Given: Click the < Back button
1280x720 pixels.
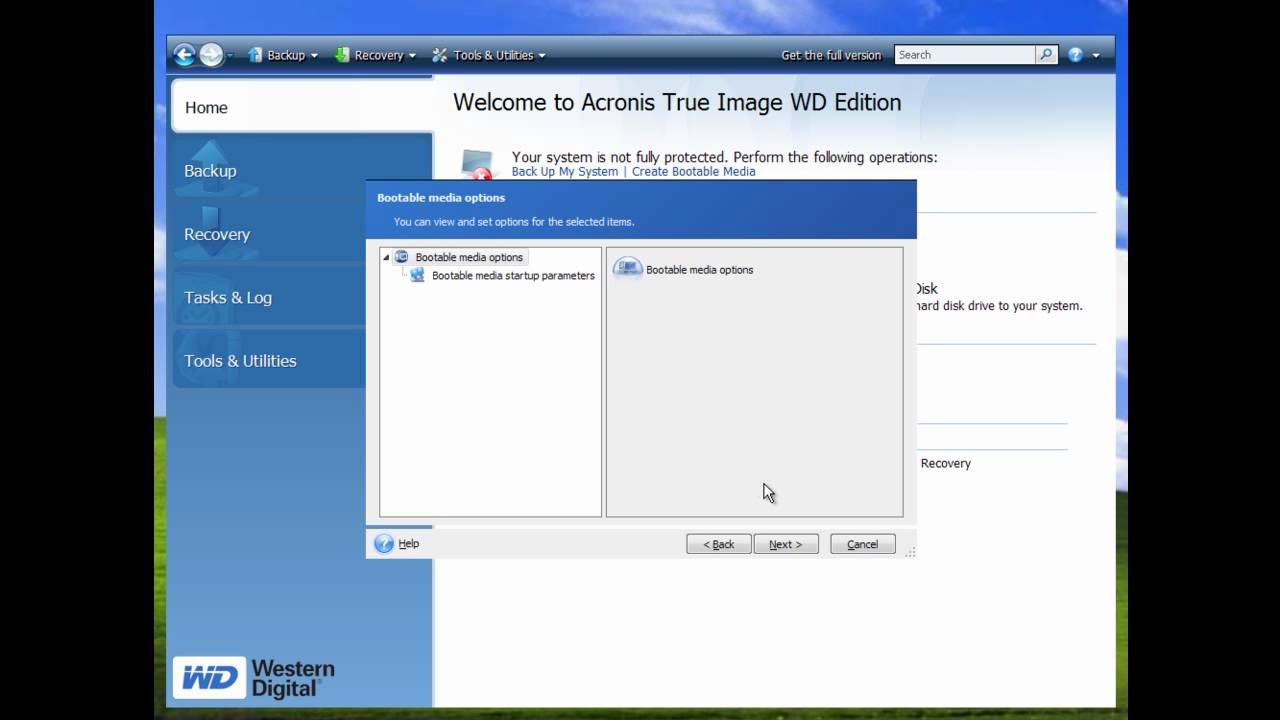Looking at the screenshot, I should pos(719,544).
